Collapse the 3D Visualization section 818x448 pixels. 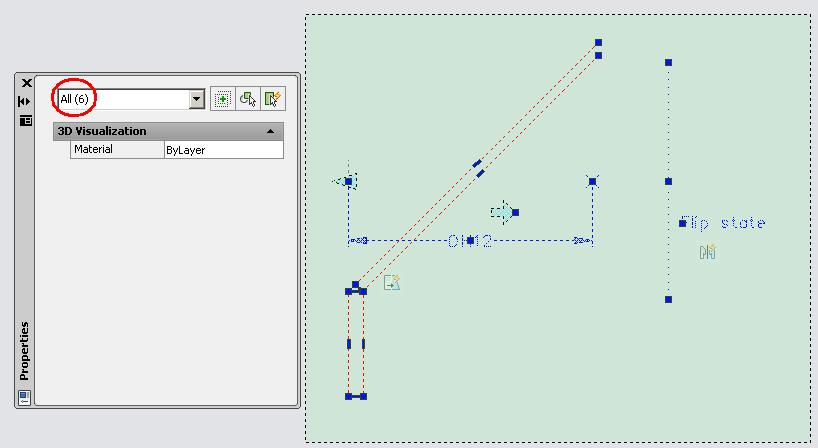click(270, 131)
